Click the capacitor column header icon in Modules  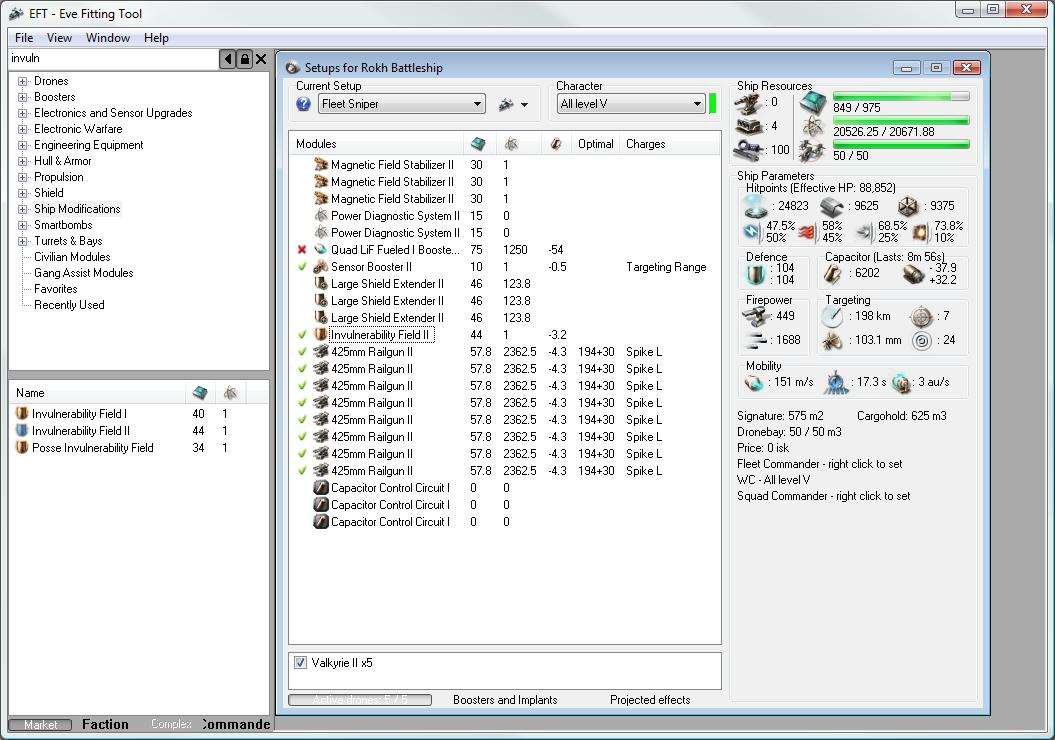(556, 143)
